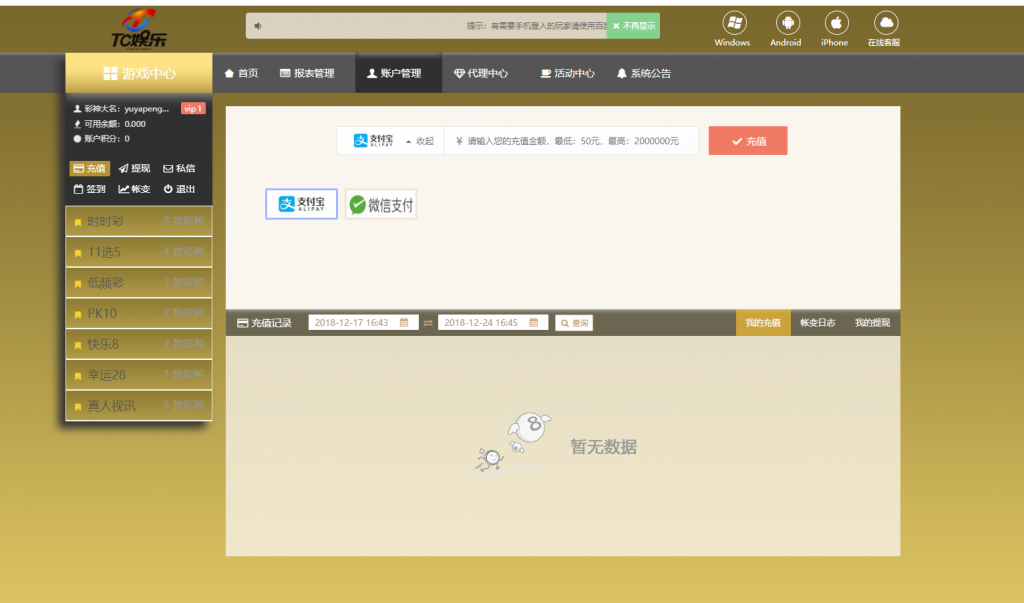Open the iPhone app download icon
This screenshot has height=603, width=1024.
tap(835, 24)
